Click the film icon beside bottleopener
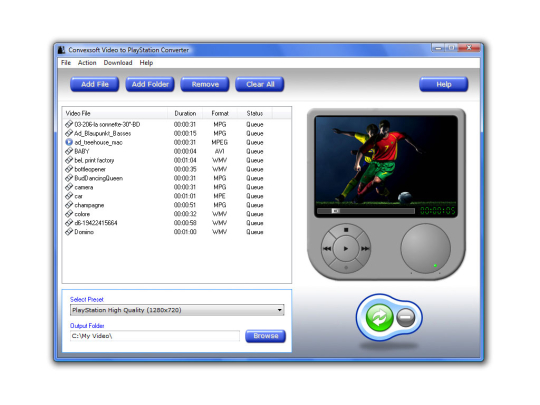Image resolution: width=540 pixels, height=405 pixels. coord(69,169)
